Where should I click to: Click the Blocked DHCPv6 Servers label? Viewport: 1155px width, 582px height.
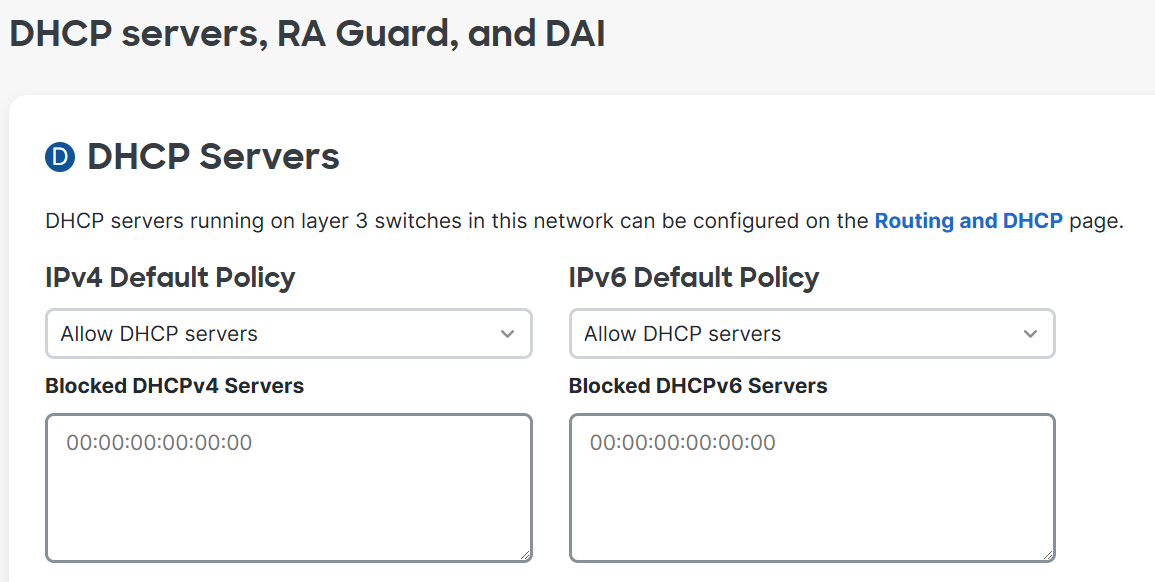coord(698,386)
